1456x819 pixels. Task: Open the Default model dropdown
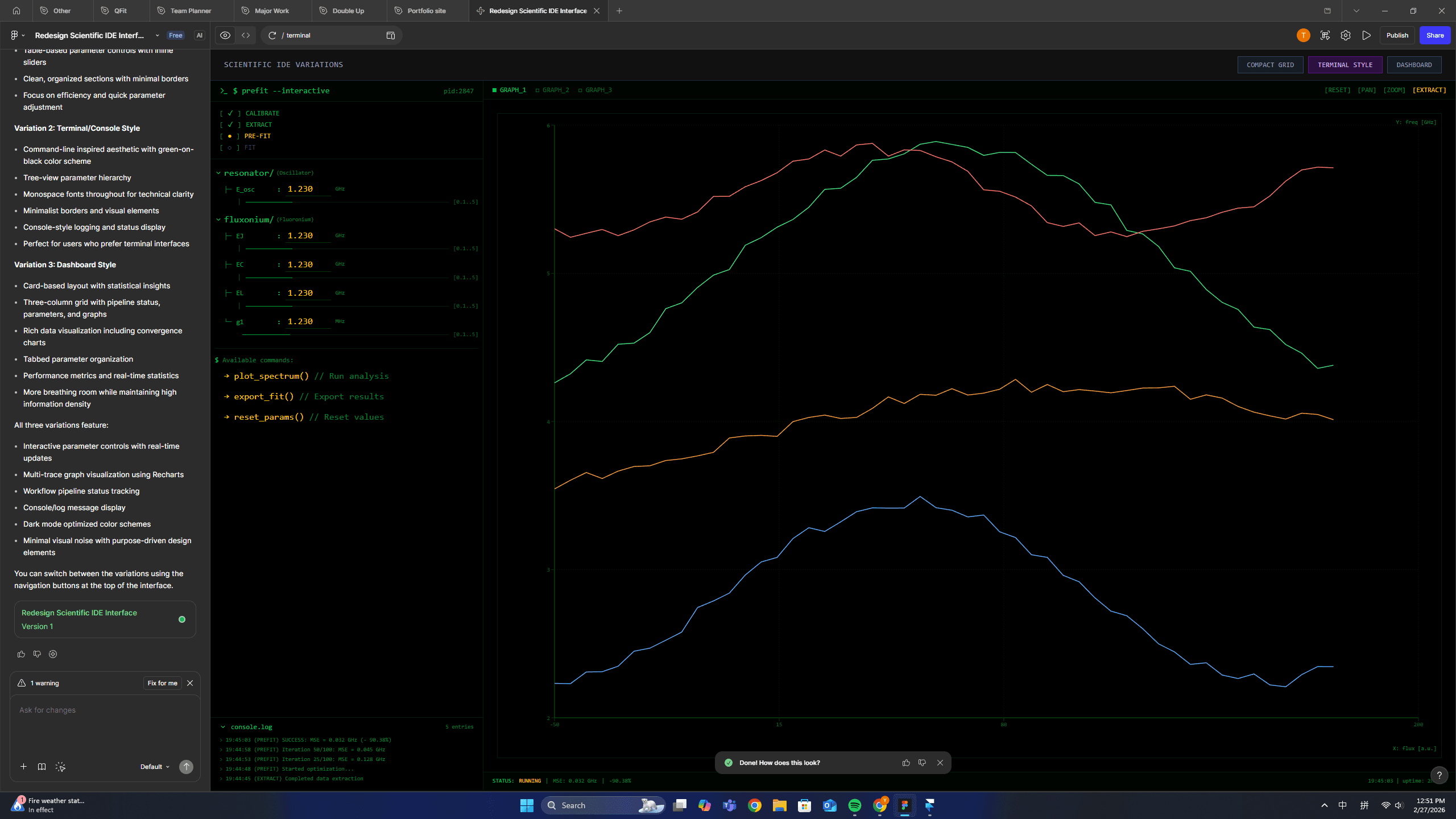(x=155, y=767)
